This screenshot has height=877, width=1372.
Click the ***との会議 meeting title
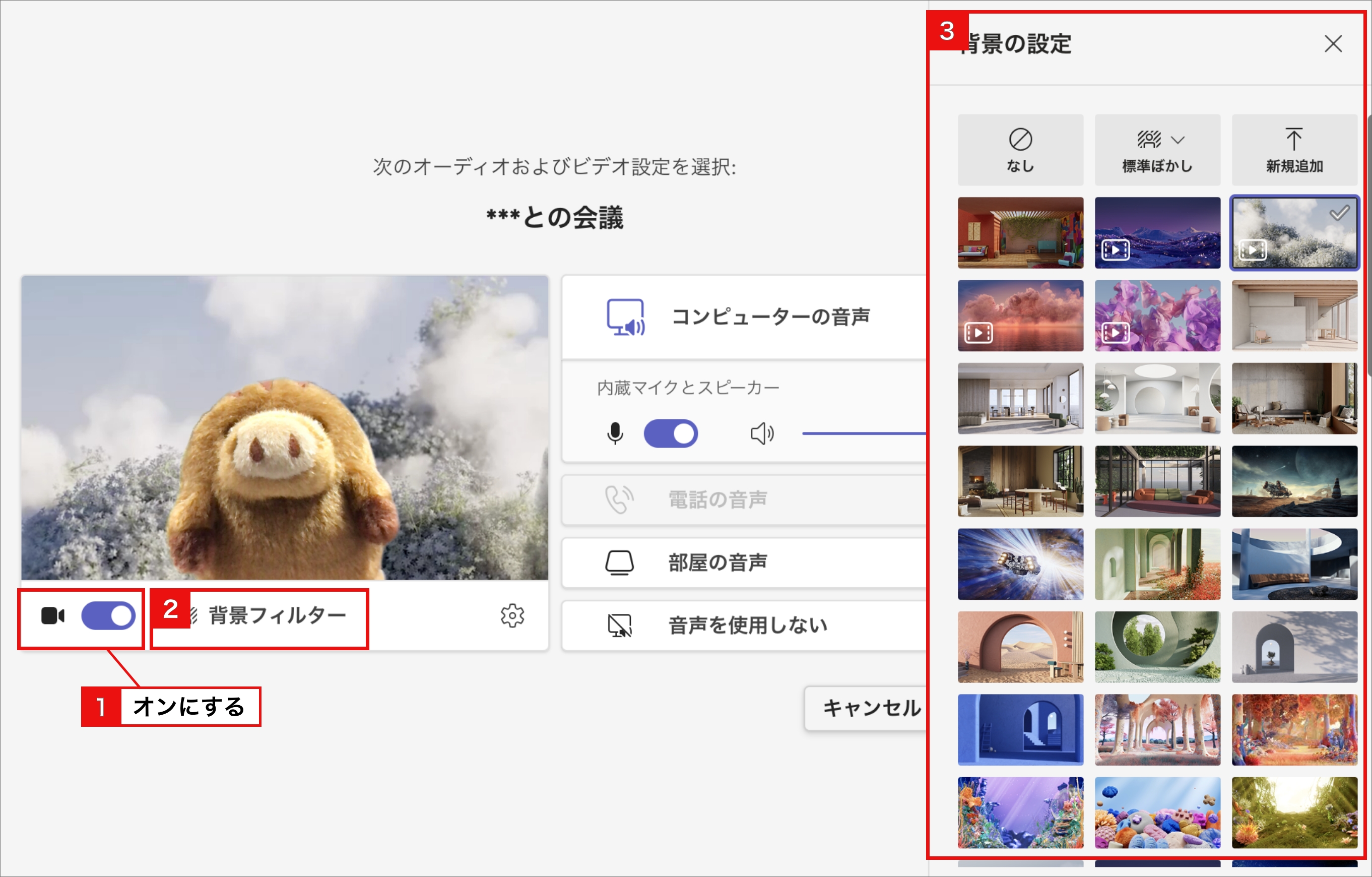tap(555, 218)
